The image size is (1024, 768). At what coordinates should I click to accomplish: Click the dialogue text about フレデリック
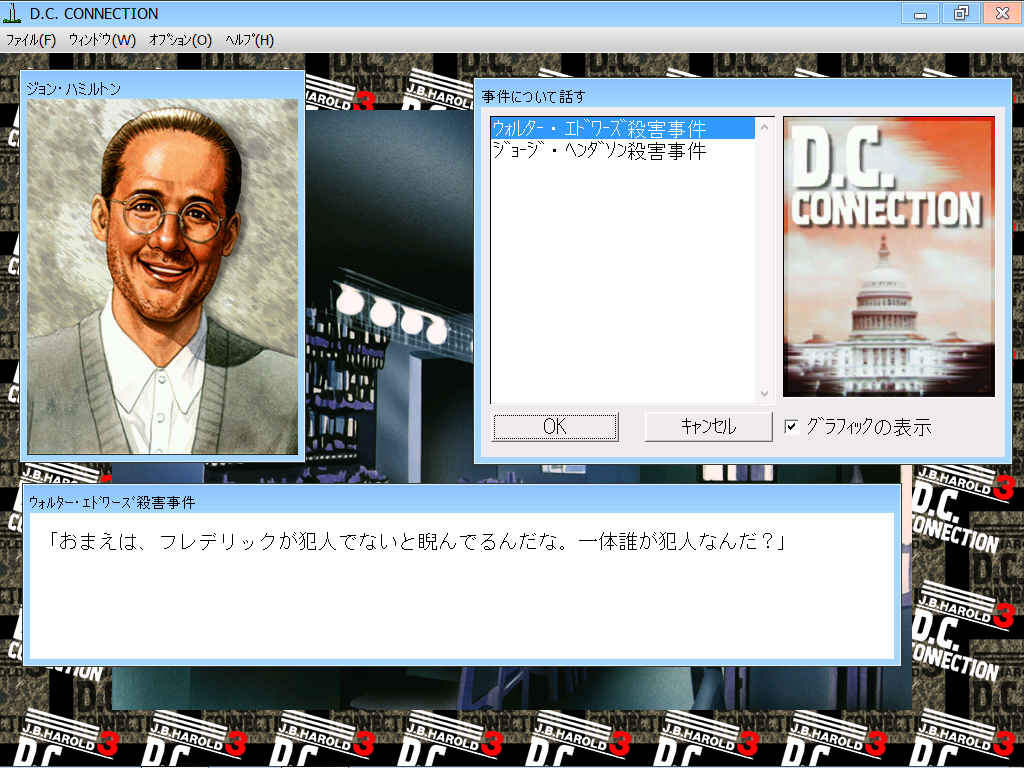tap(417, 541)
